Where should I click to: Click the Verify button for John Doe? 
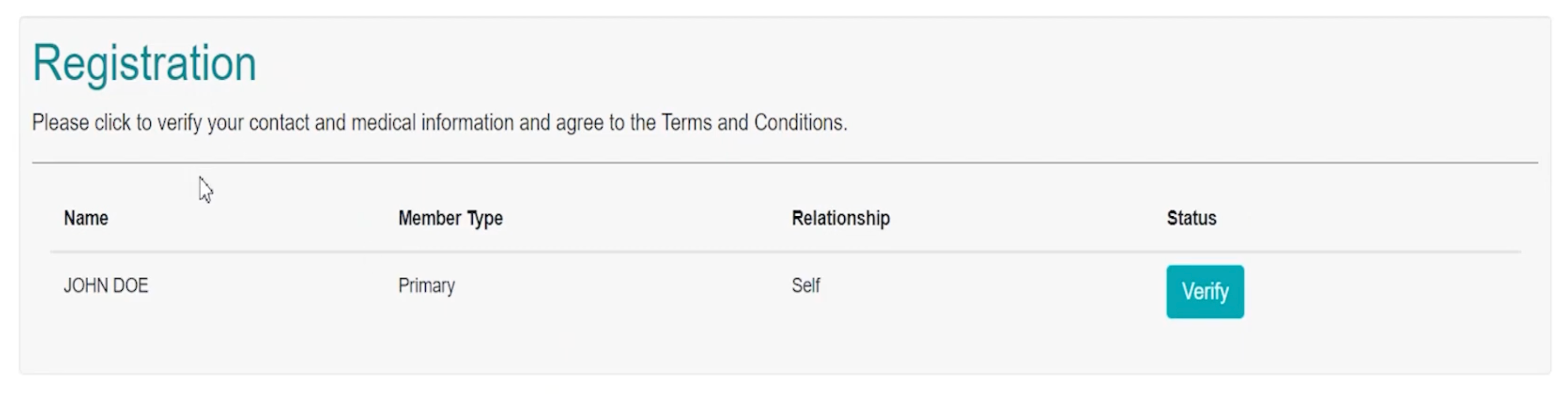[1205, 291]
